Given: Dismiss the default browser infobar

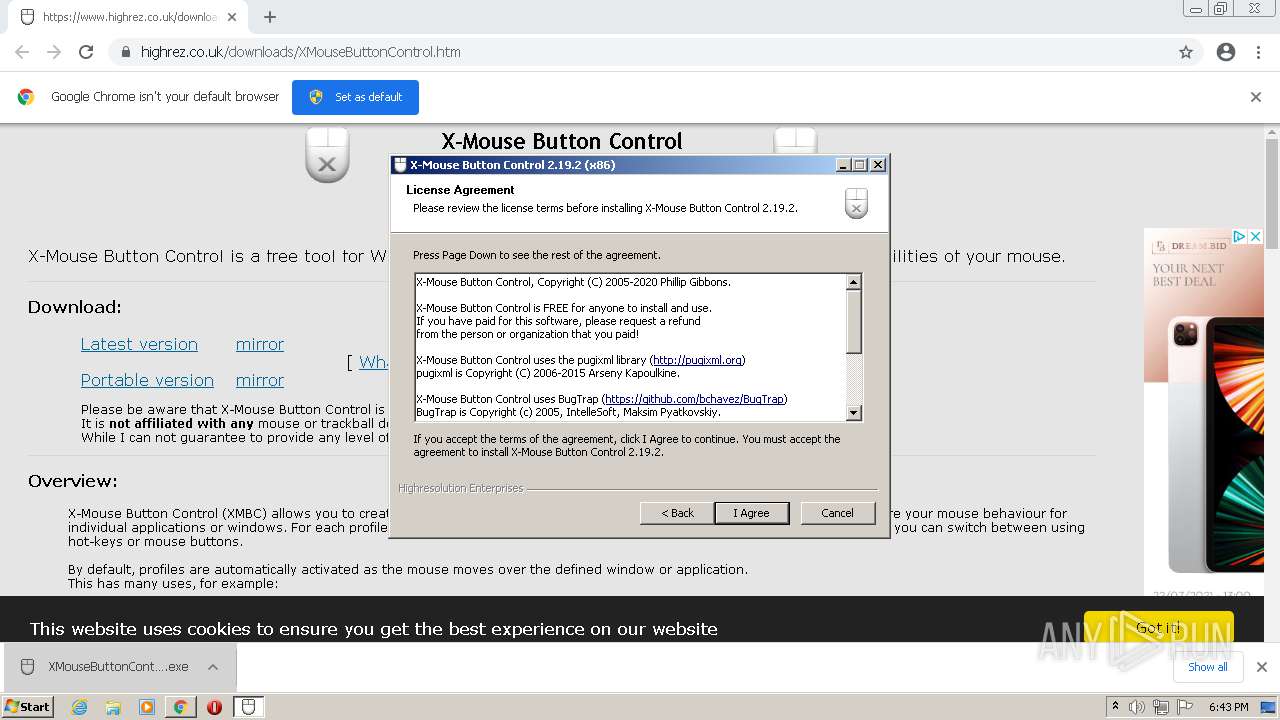Looking at the screenshot, I should pos(1256,97).
